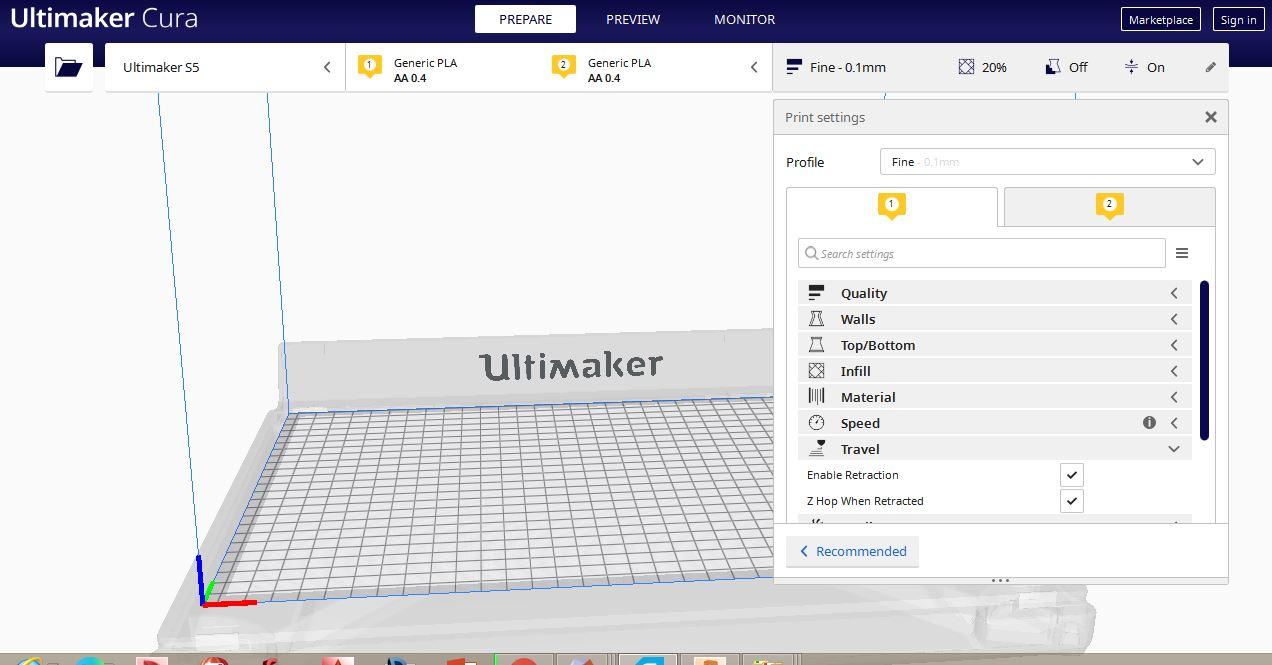Click the Material category icon
The width and height of the screenshot is (1272, 665).
click(x=816, y=397)
